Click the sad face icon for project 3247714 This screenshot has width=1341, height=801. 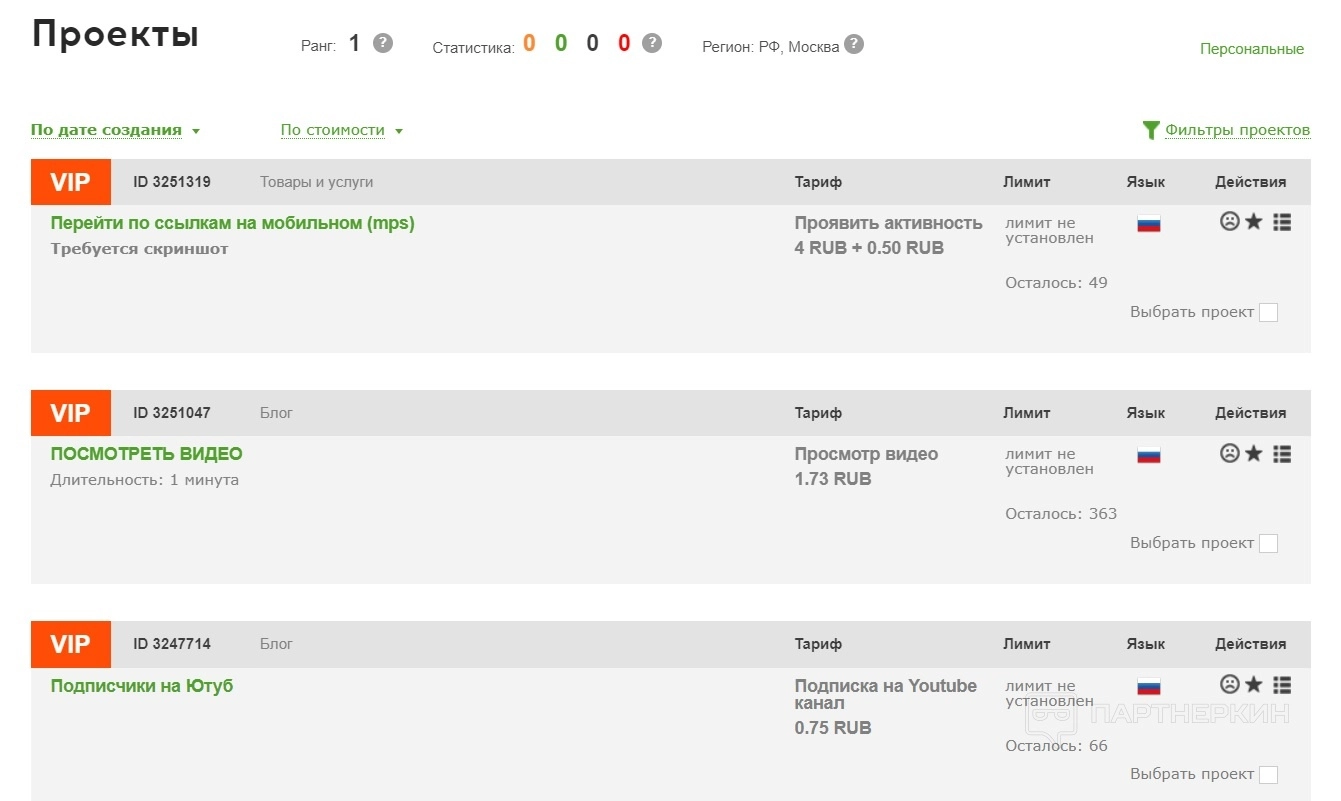pos(1230,685)
